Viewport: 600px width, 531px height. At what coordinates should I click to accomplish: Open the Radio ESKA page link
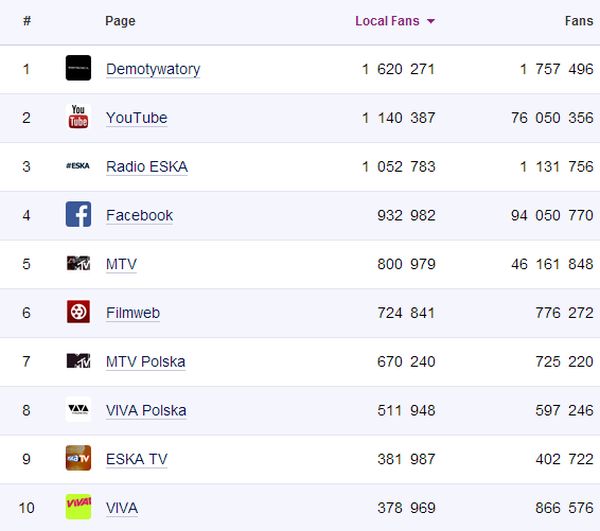[x=146, y=167]
